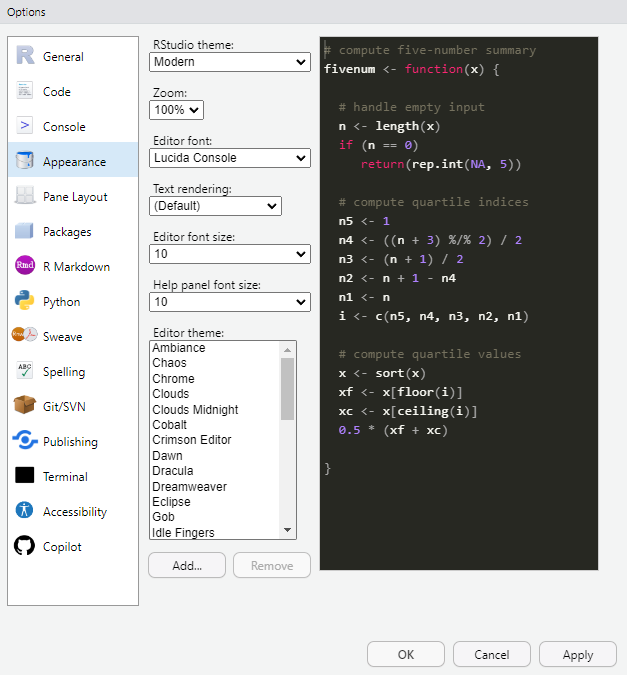Open the Text rendering dropdown
Screen dimensions: 627x675
(x=215, y=206)
